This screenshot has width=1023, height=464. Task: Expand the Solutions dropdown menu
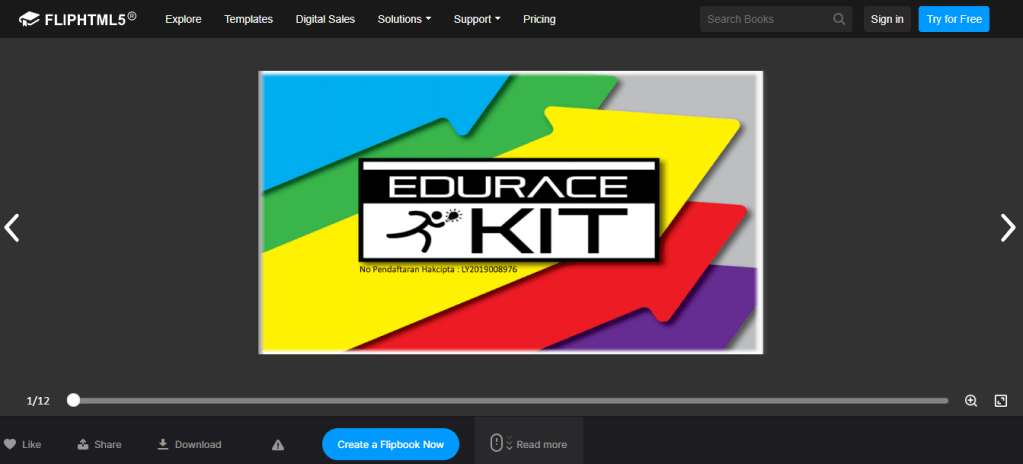pyautogui.click(x=404, y=19)
